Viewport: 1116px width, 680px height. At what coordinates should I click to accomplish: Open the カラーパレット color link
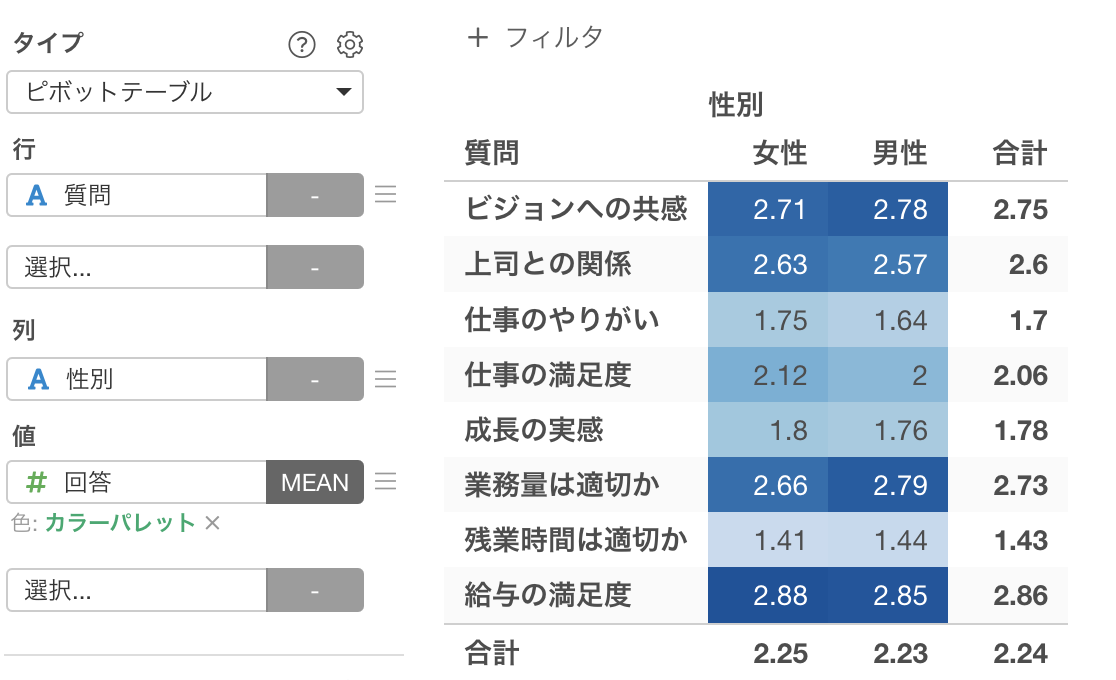click(120, 523)
